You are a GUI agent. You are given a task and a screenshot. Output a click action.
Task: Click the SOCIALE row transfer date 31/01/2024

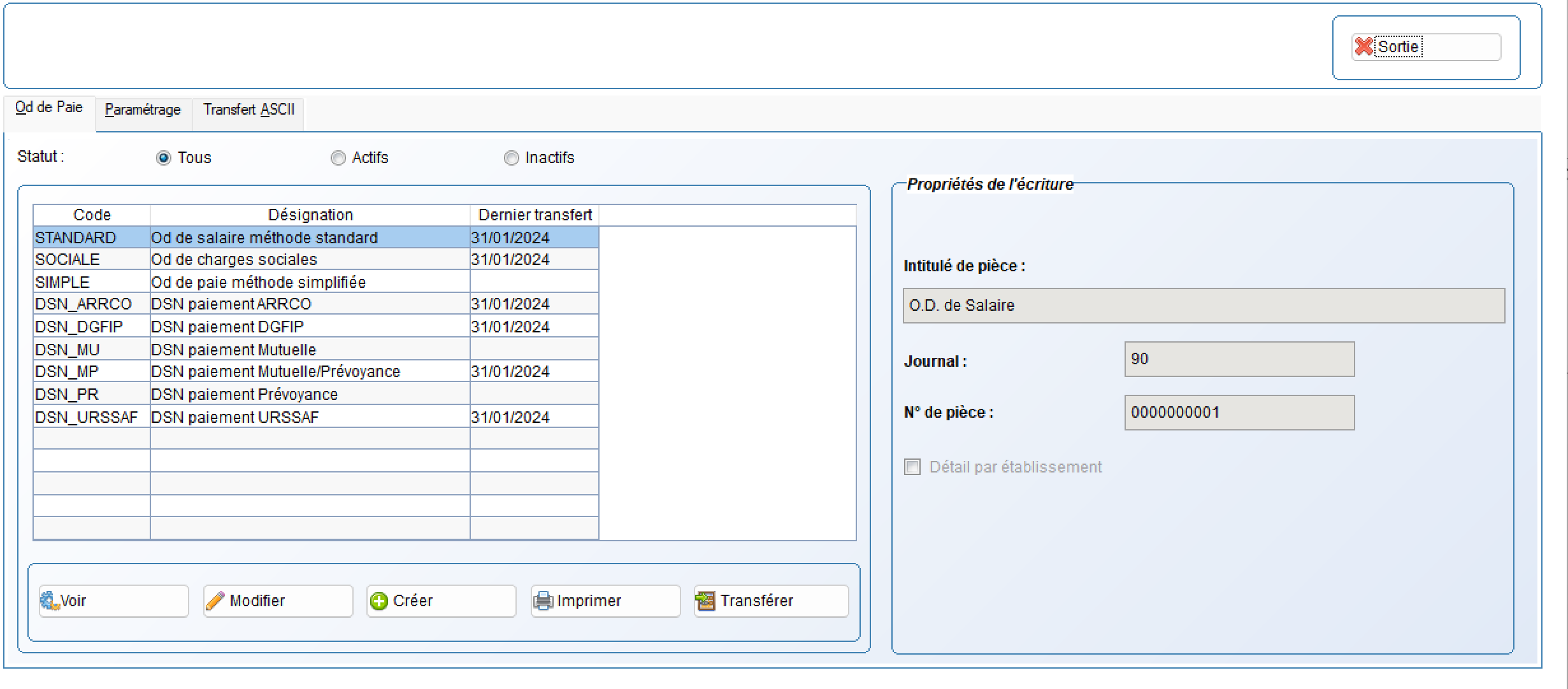click(x=535, y=259)
